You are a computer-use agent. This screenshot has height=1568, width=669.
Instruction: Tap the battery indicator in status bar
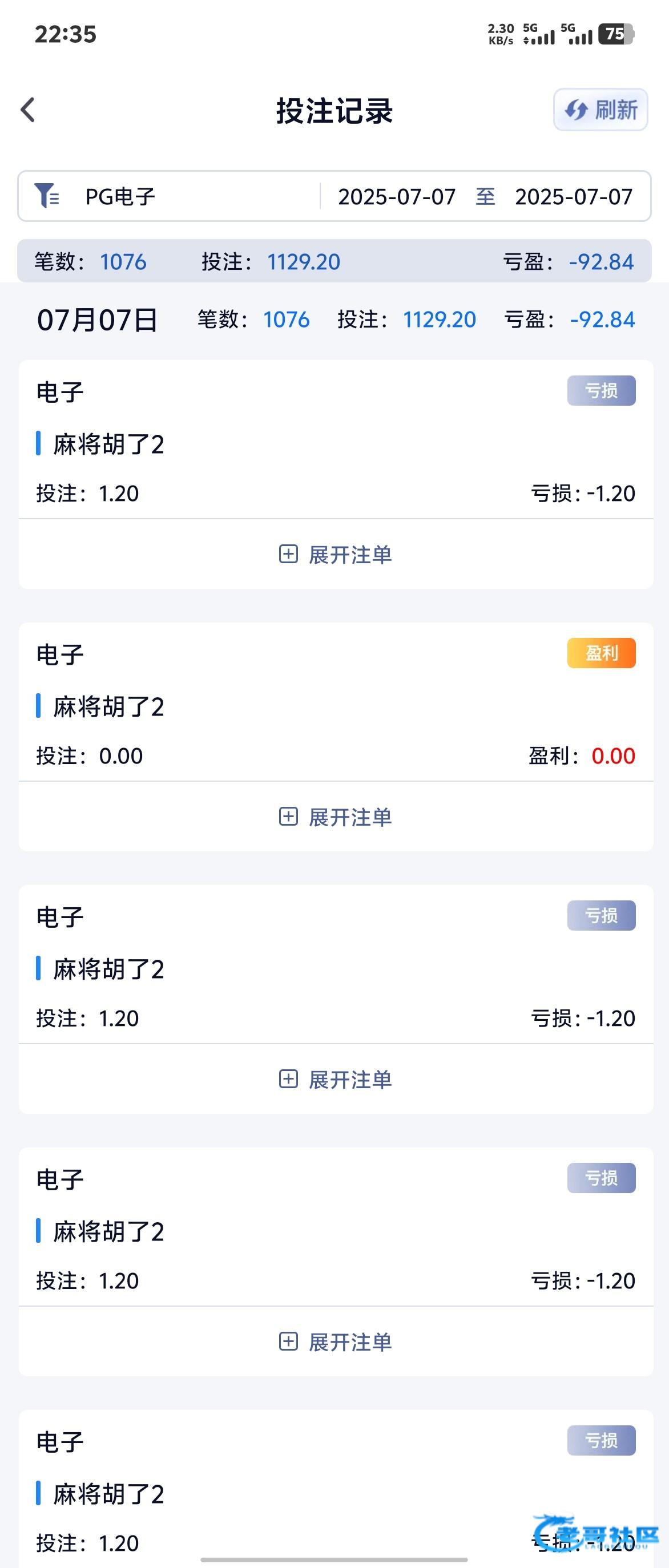point(616,34)
